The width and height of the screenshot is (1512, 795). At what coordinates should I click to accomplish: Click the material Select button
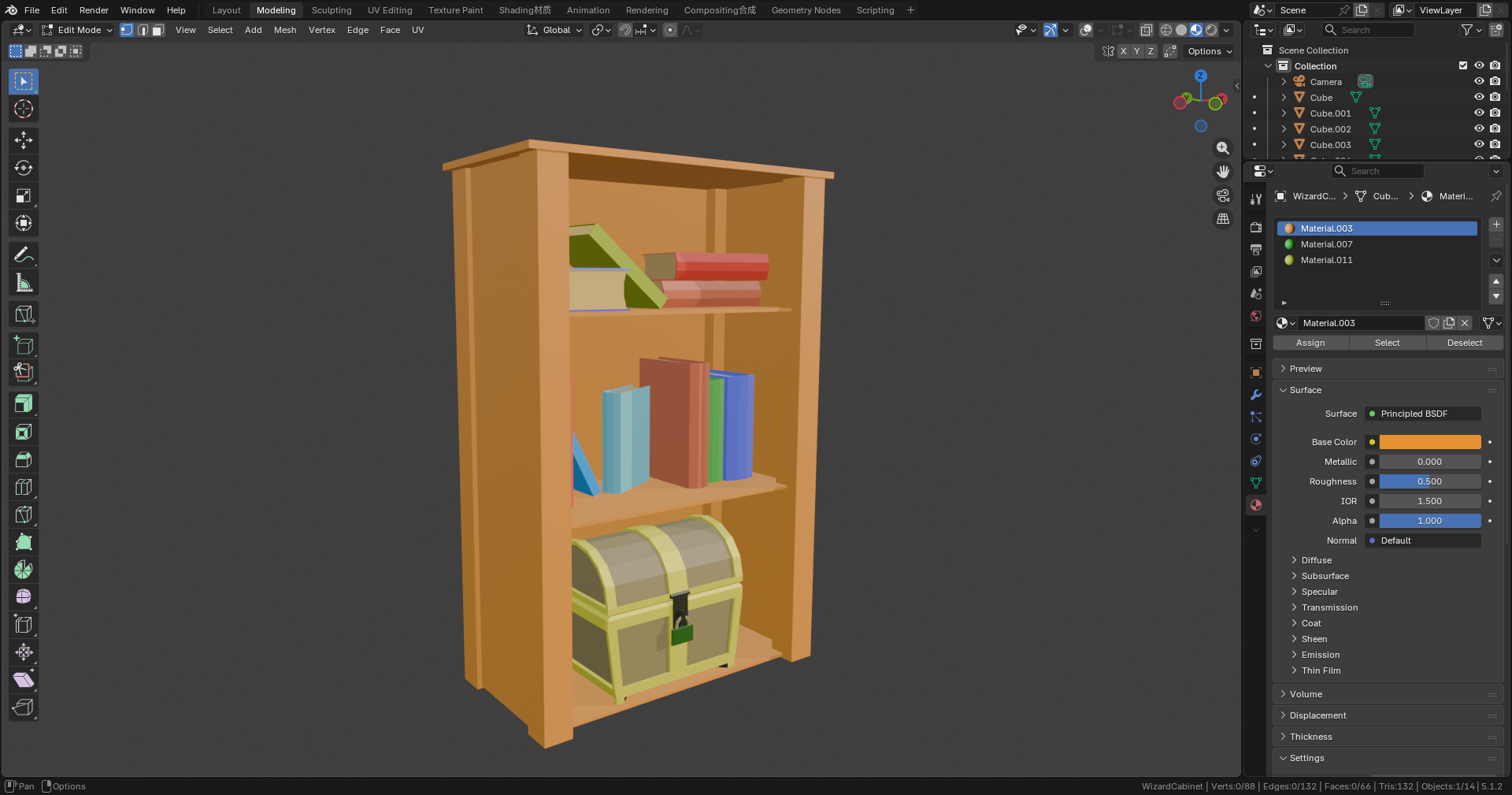pyautogui.click(x=1387, y=343)
